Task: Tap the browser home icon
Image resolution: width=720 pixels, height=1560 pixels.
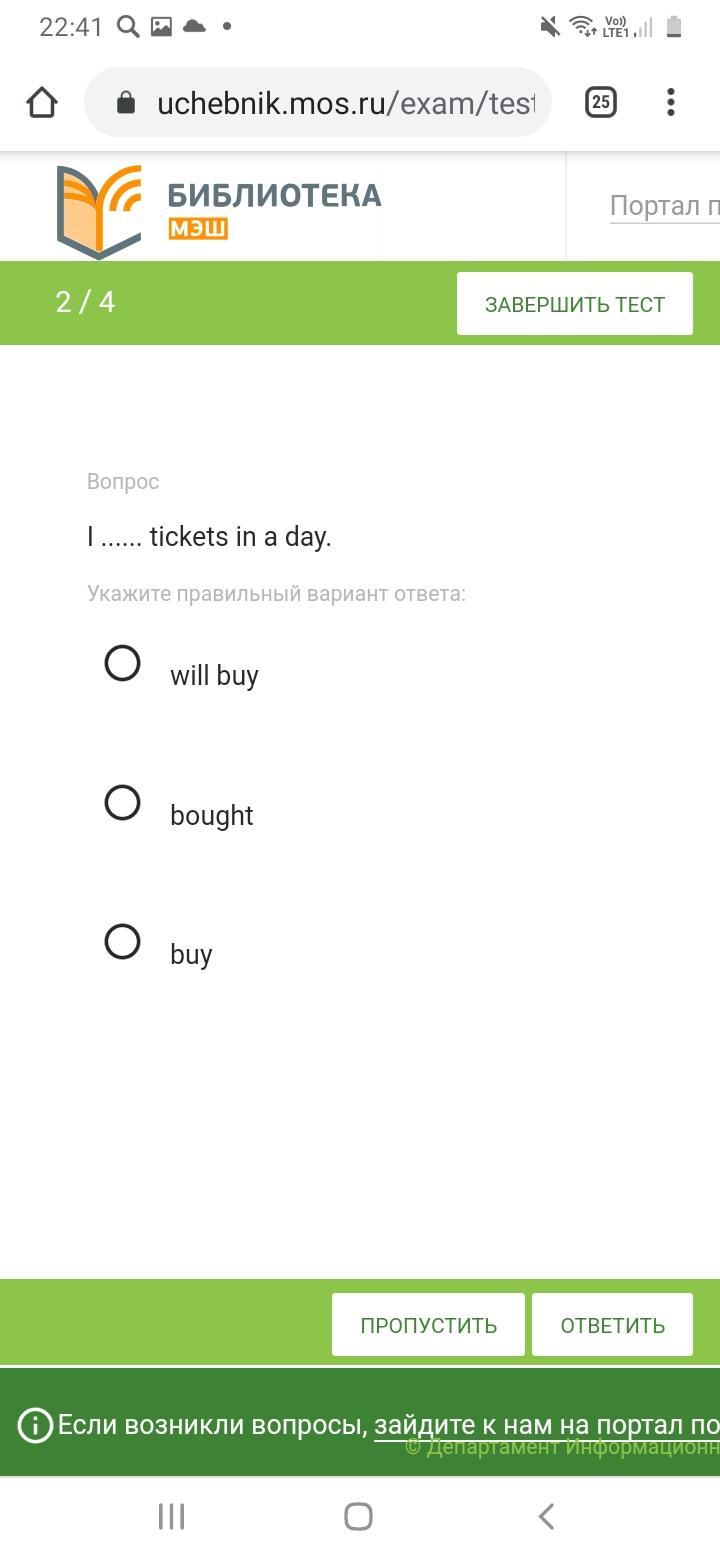Action: [x=42, y=102]
